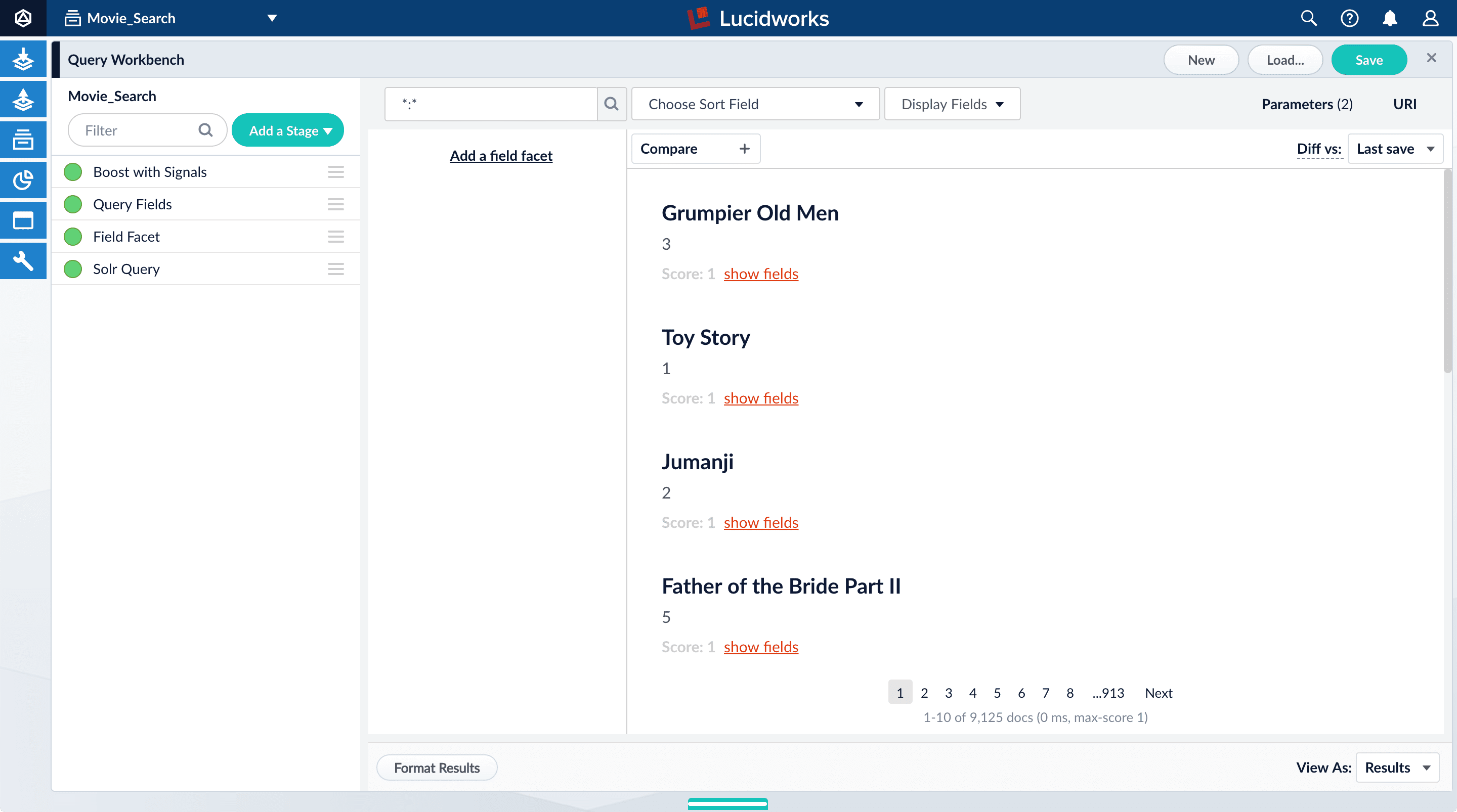Expand the Display Fields dropdown
1457x812 pixels.
(952, 103)
